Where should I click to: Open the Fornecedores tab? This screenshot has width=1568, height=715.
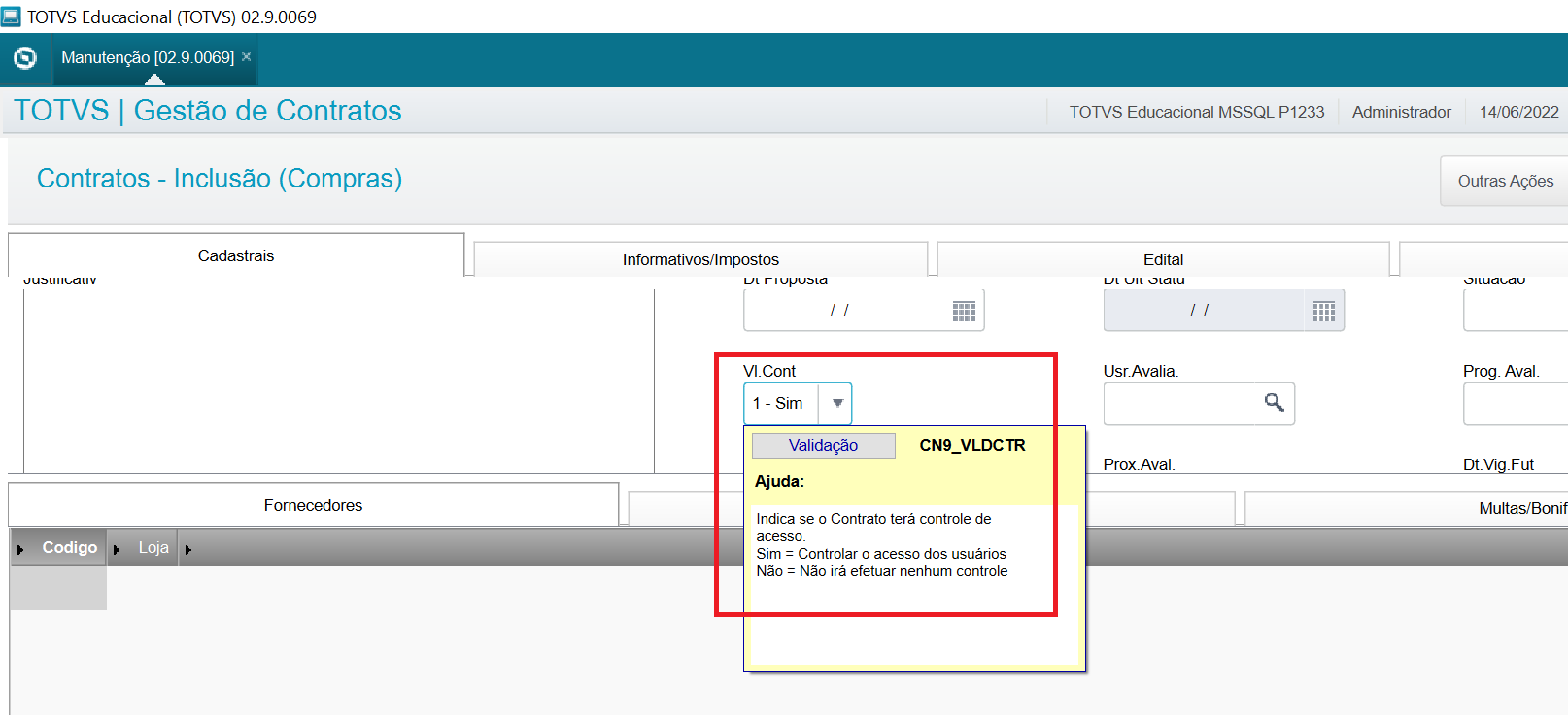coord(313,505)
